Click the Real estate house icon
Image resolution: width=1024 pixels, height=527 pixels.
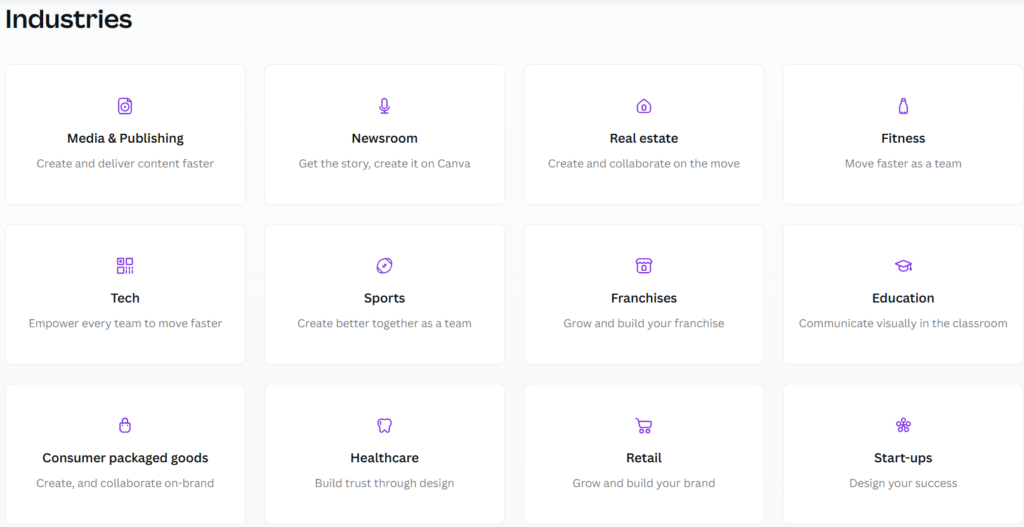pyautogui.click(x=644, y=106)
